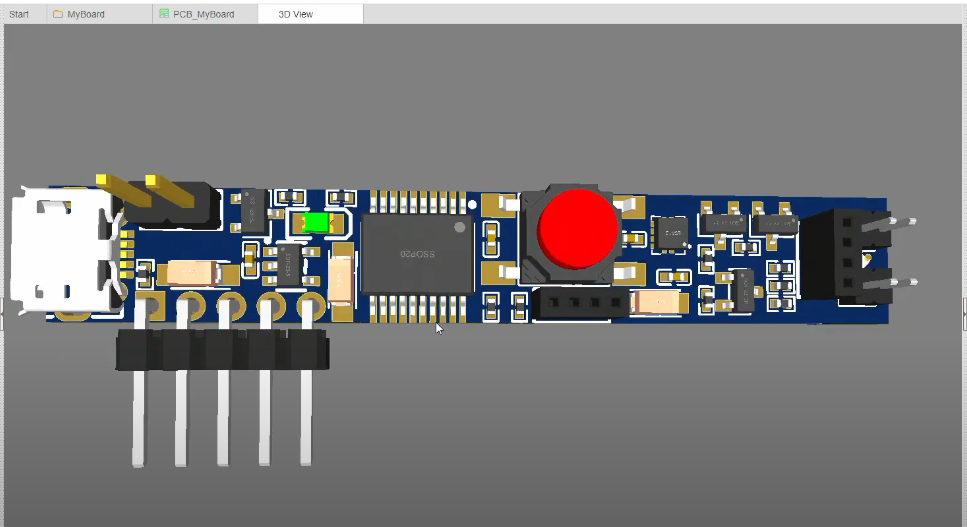This screenshot has width=967, height=527.
Task: Select the red push button on the board
Action: pos(578,229)
